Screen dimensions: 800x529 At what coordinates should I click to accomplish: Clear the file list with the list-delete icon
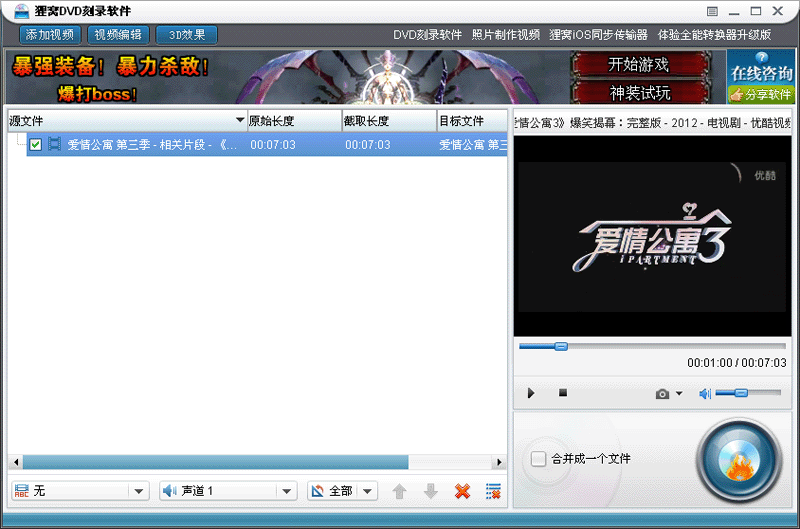click(493, 491)
